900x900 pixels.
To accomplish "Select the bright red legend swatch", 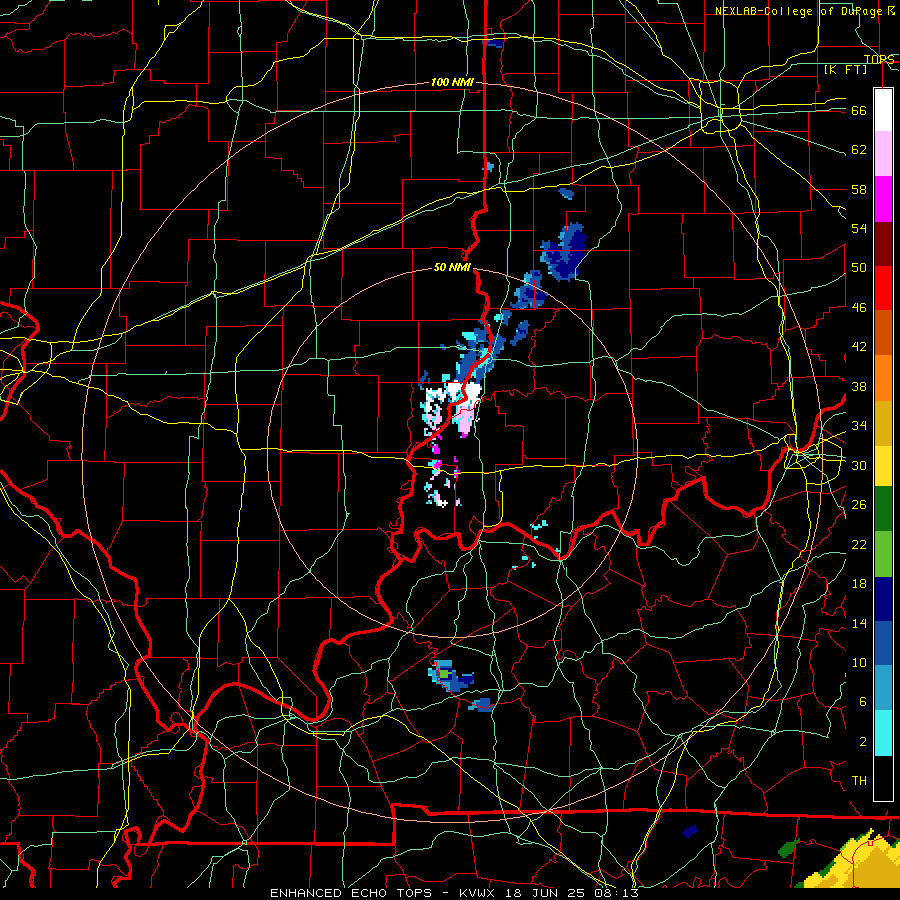I will tap(883, 288).
